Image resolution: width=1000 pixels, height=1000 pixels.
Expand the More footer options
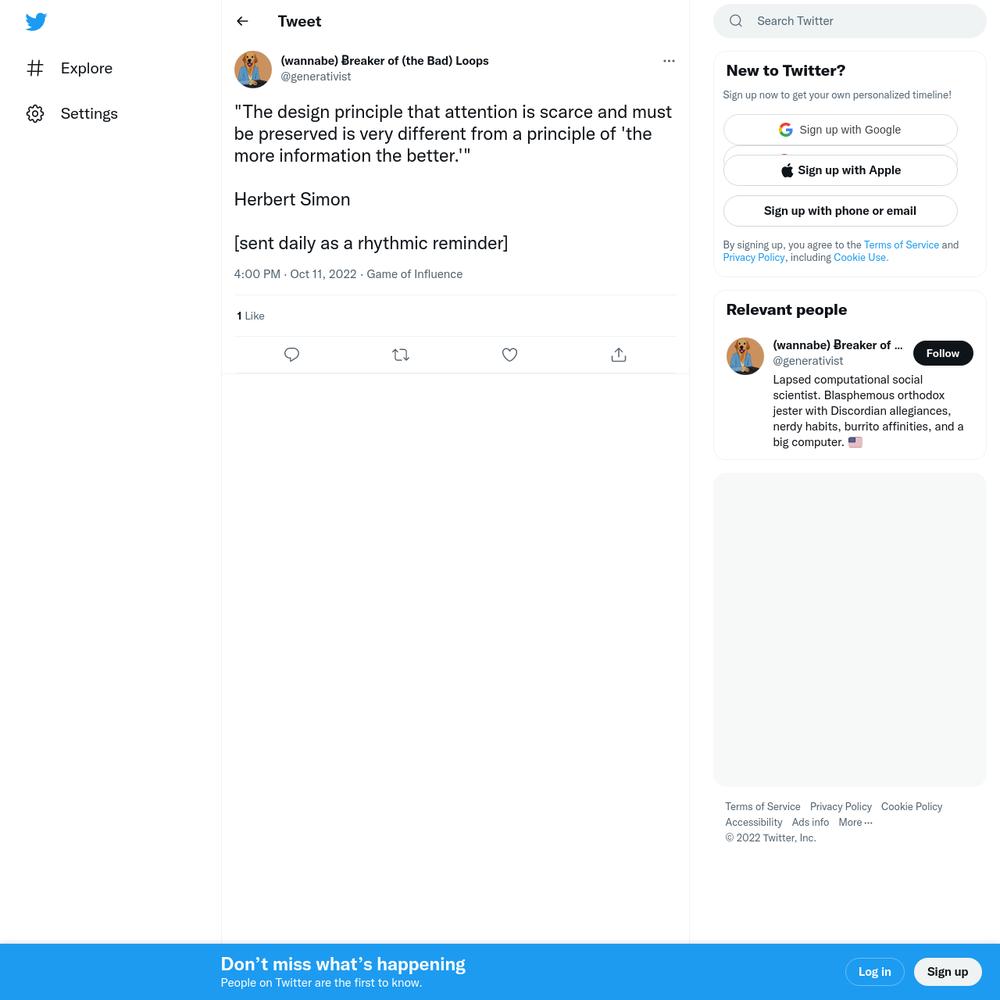[x=855, y=822]
